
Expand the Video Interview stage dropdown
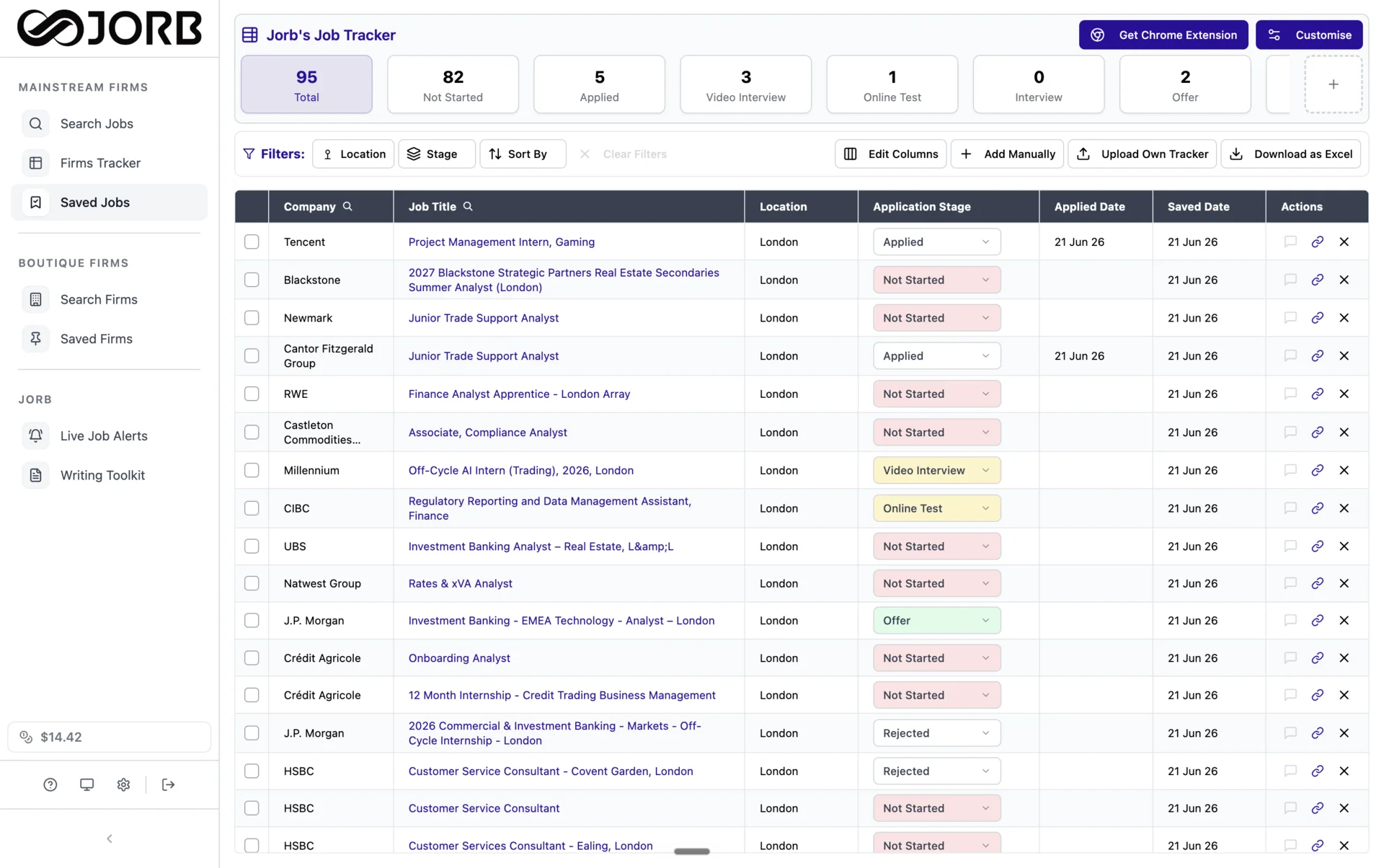tap(936, 470)
